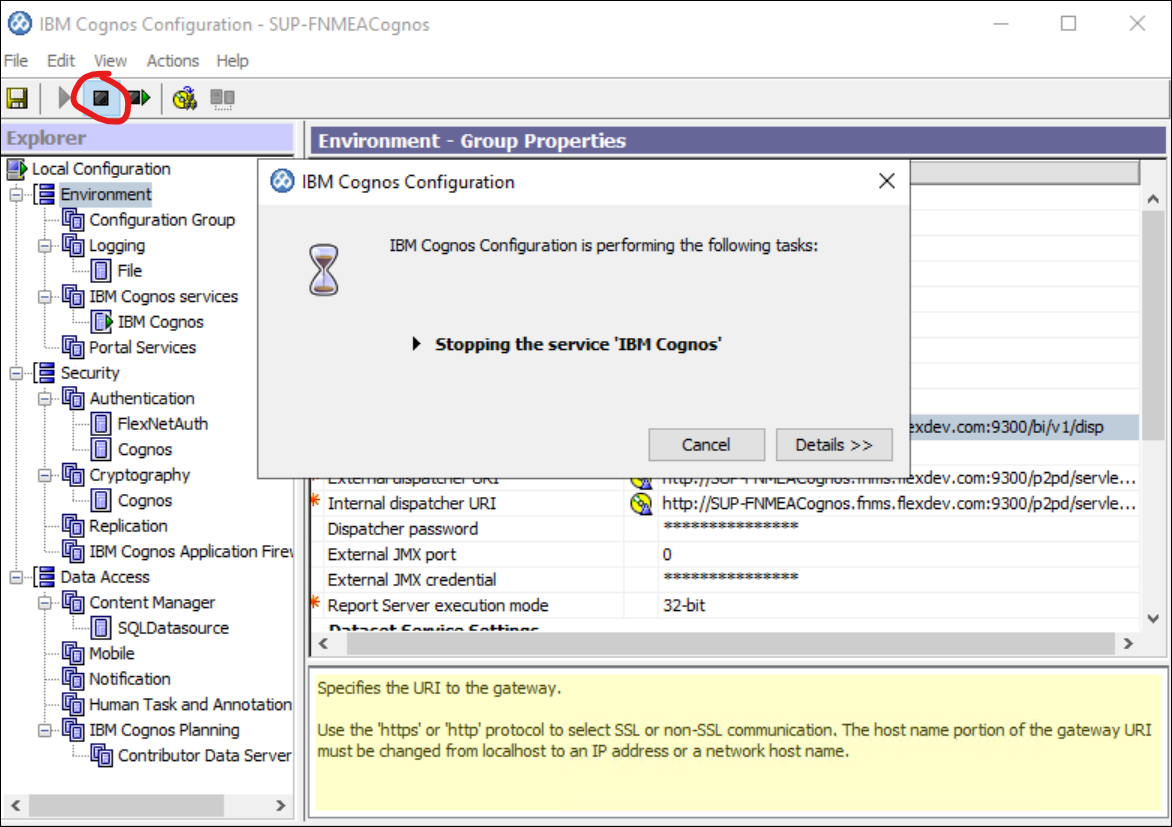The image size is (1172, 827).
Task: Click the Data Access group icon
Action: (x=46, y=577)
